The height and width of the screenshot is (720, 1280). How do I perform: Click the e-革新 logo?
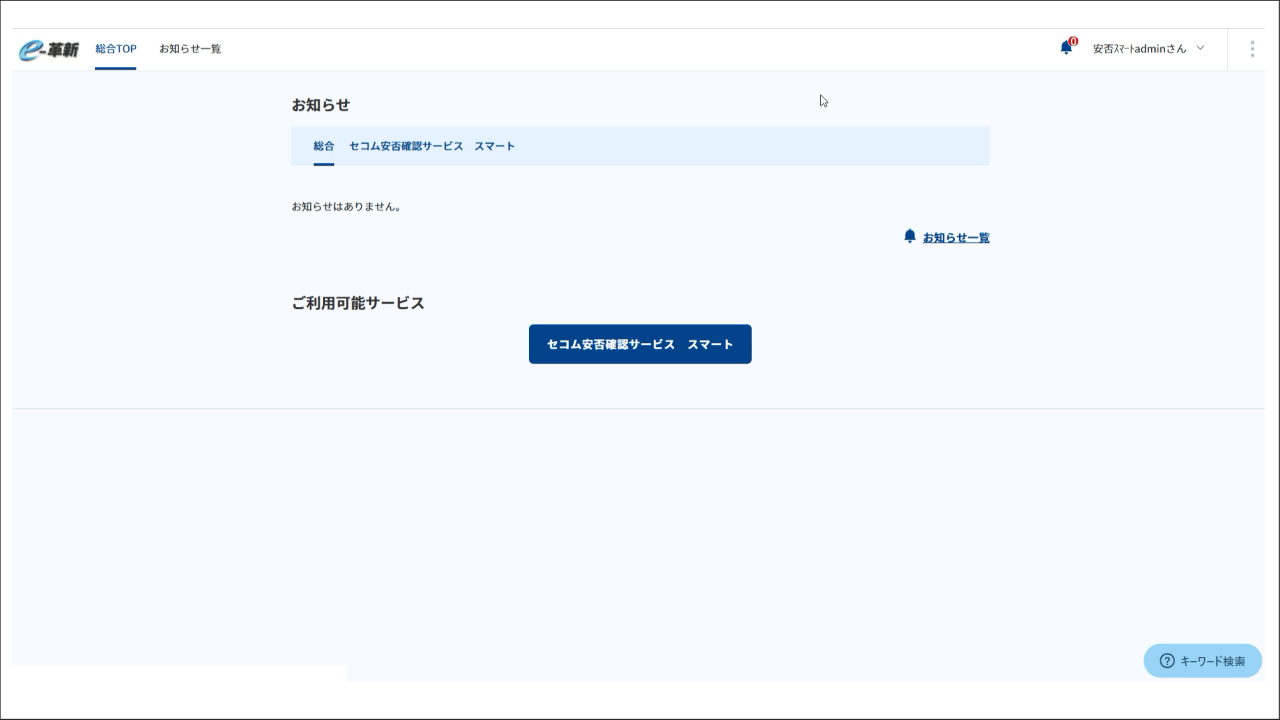[x=48, y=49]
